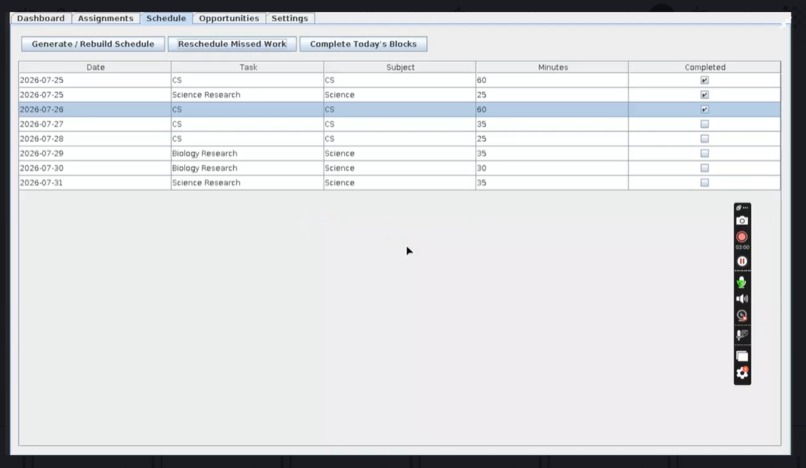Click Generate / Rebuild Schedule button
Screen dimensions: 806x468
point(93,44)
